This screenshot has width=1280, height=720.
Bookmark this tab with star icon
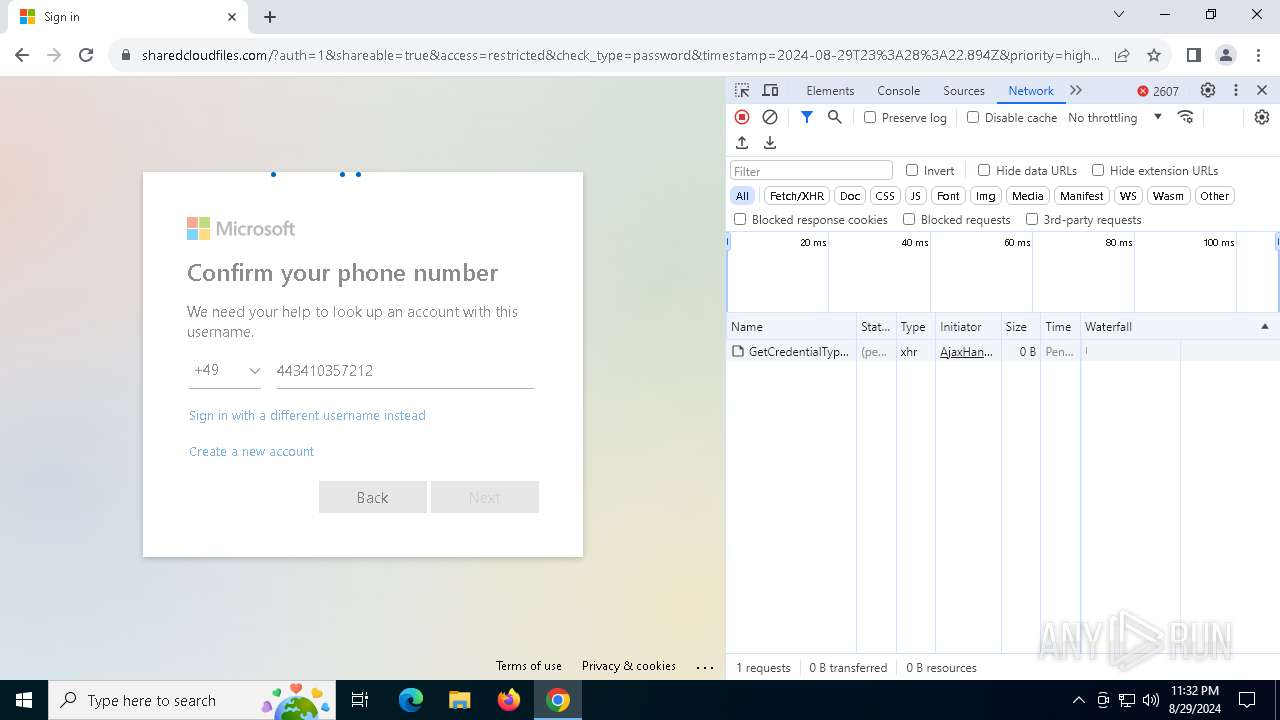1154,55
